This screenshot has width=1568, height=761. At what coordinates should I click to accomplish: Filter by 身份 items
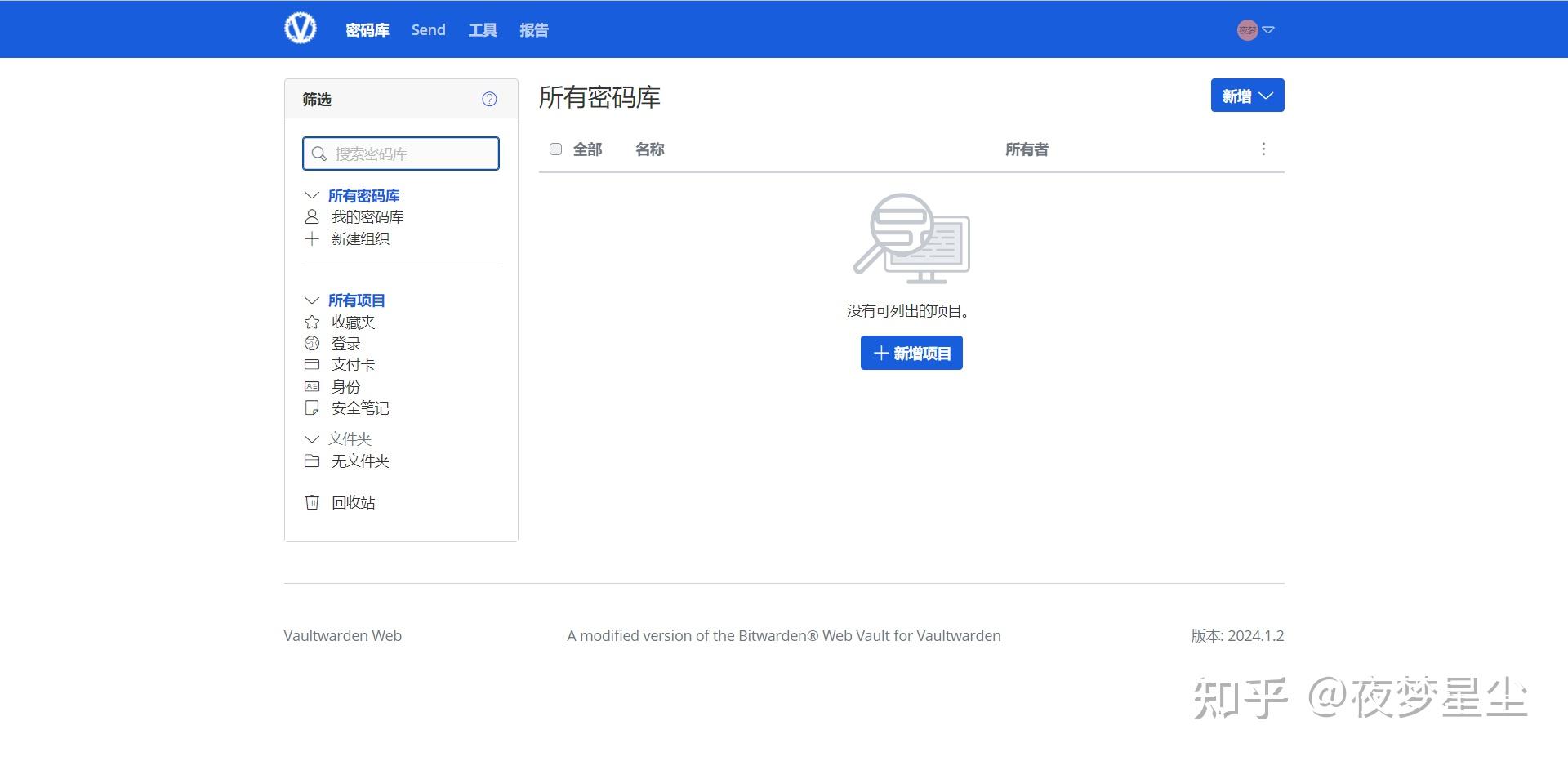pos(346,387)
